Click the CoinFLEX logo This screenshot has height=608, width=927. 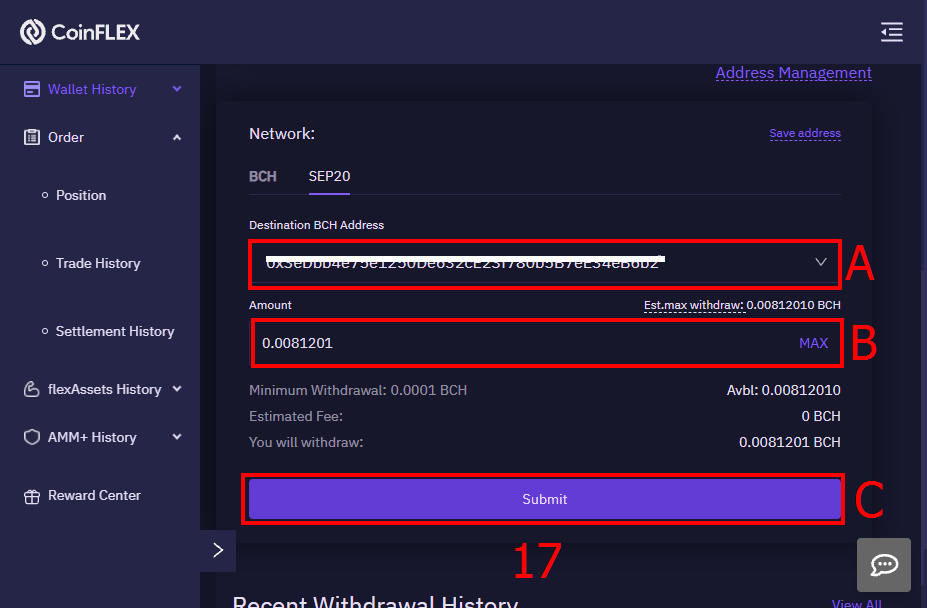pos(80,32)
